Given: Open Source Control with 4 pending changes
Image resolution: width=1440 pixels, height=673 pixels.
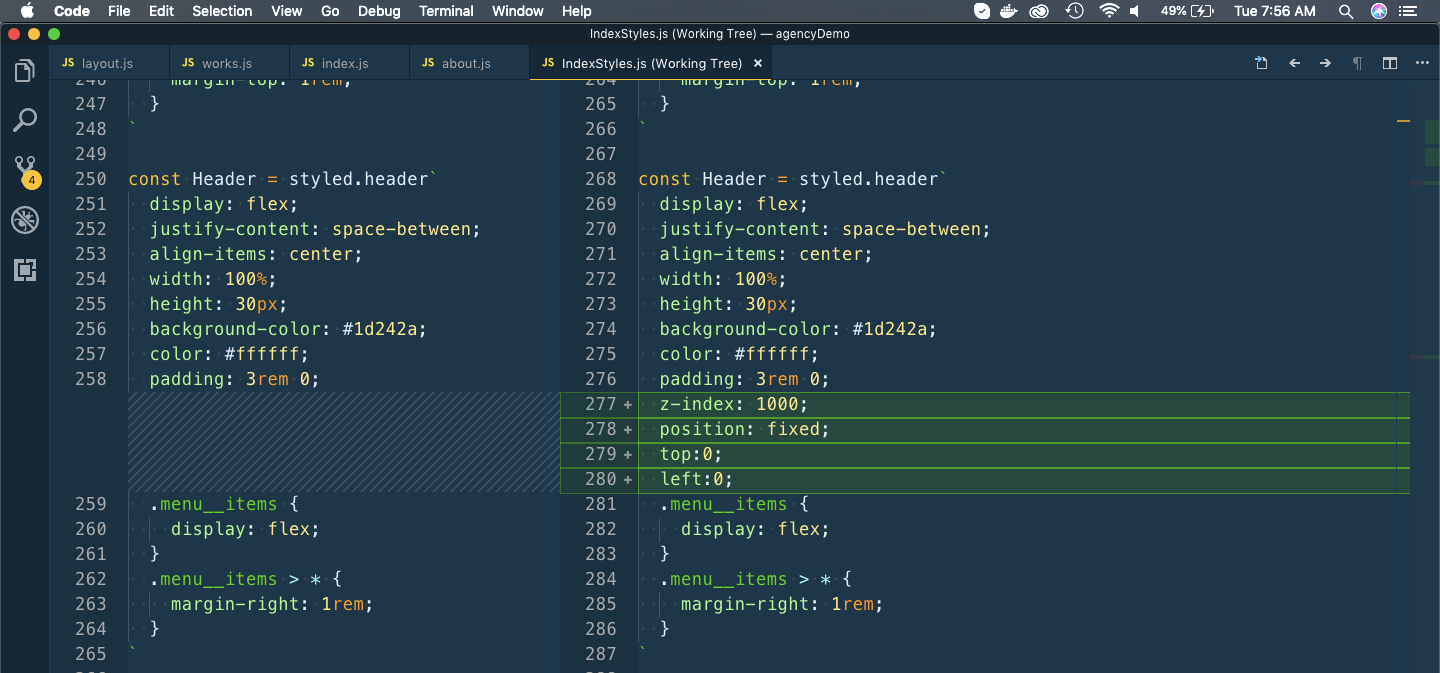Looking at the screenshot, I should pyautogui.click(x=24, y=169).
